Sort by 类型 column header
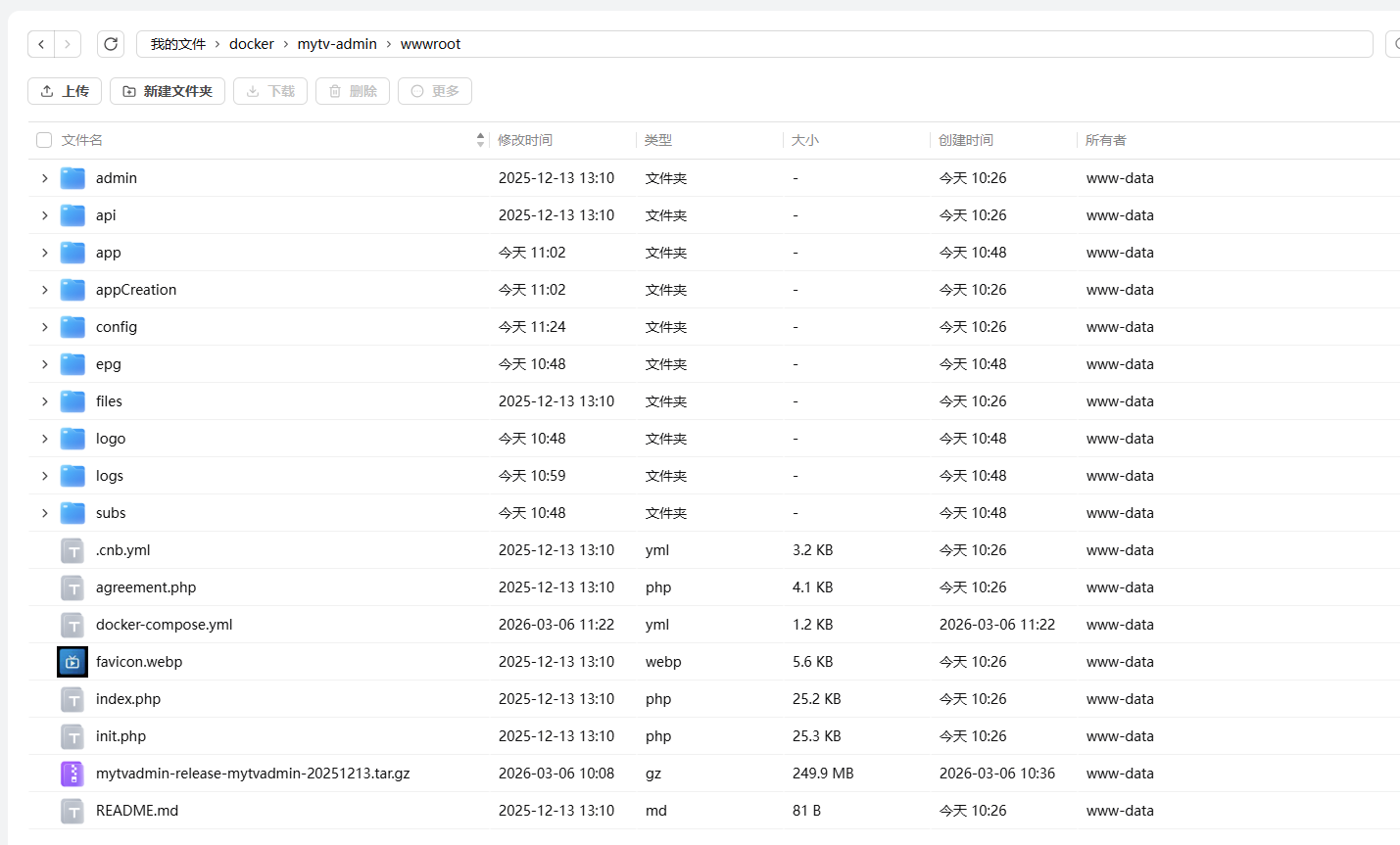Viewport: 1400px width, 845px height. (x=658, y=140)
